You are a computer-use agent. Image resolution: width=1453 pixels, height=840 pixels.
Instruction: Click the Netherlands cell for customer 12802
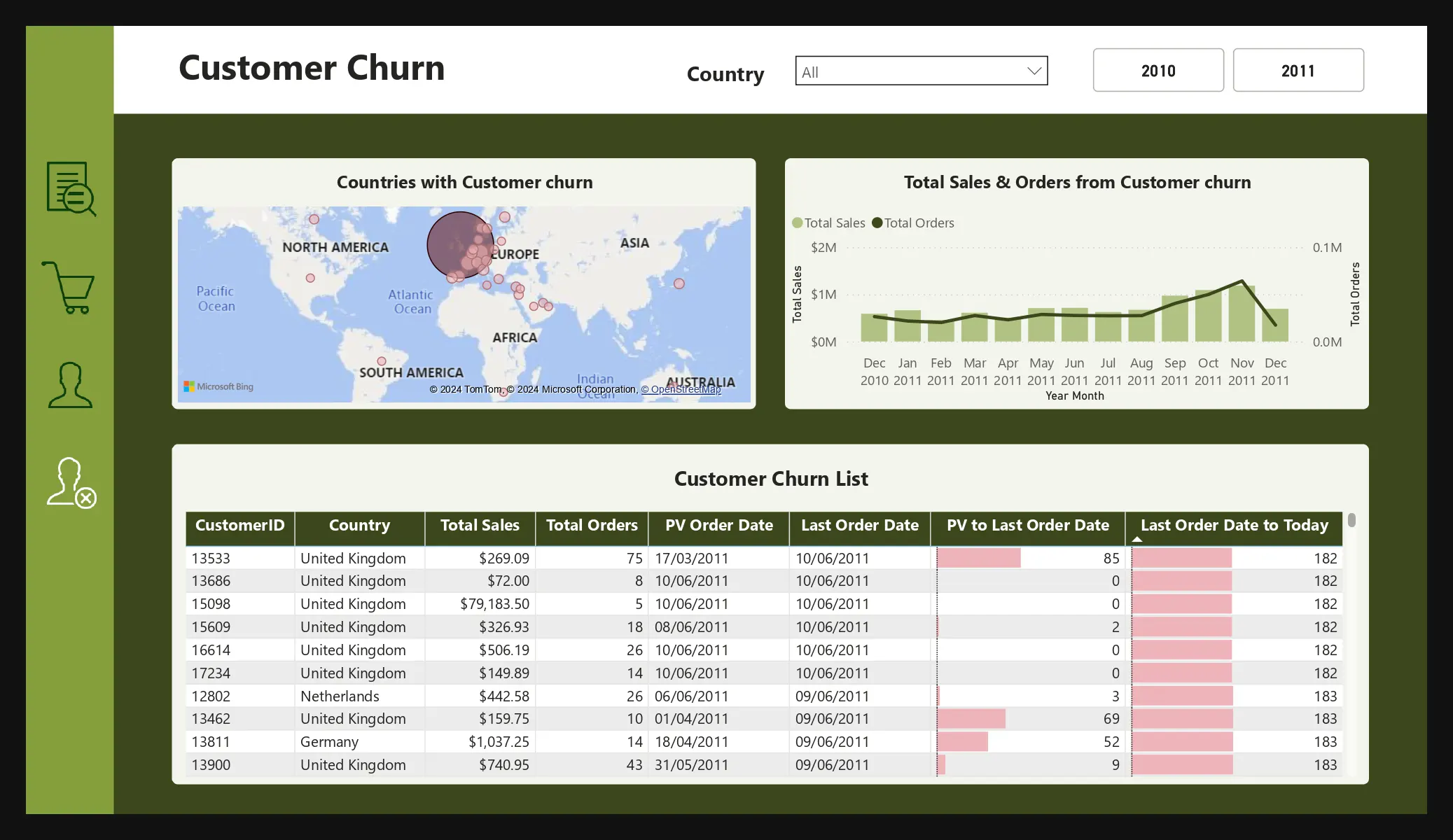coord(340,696)
